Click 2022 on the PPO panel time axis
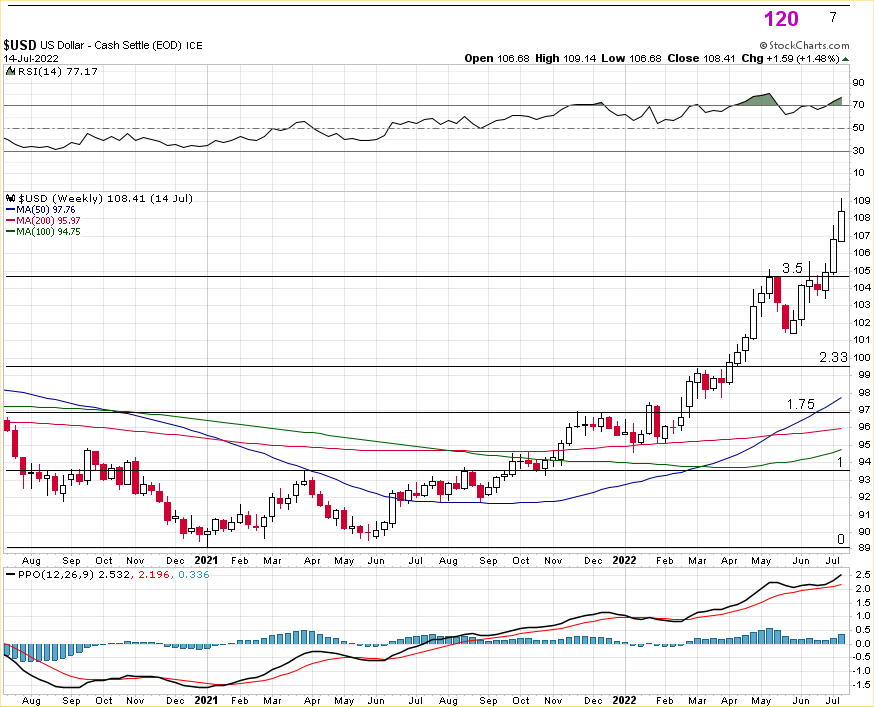 (624, 700)
